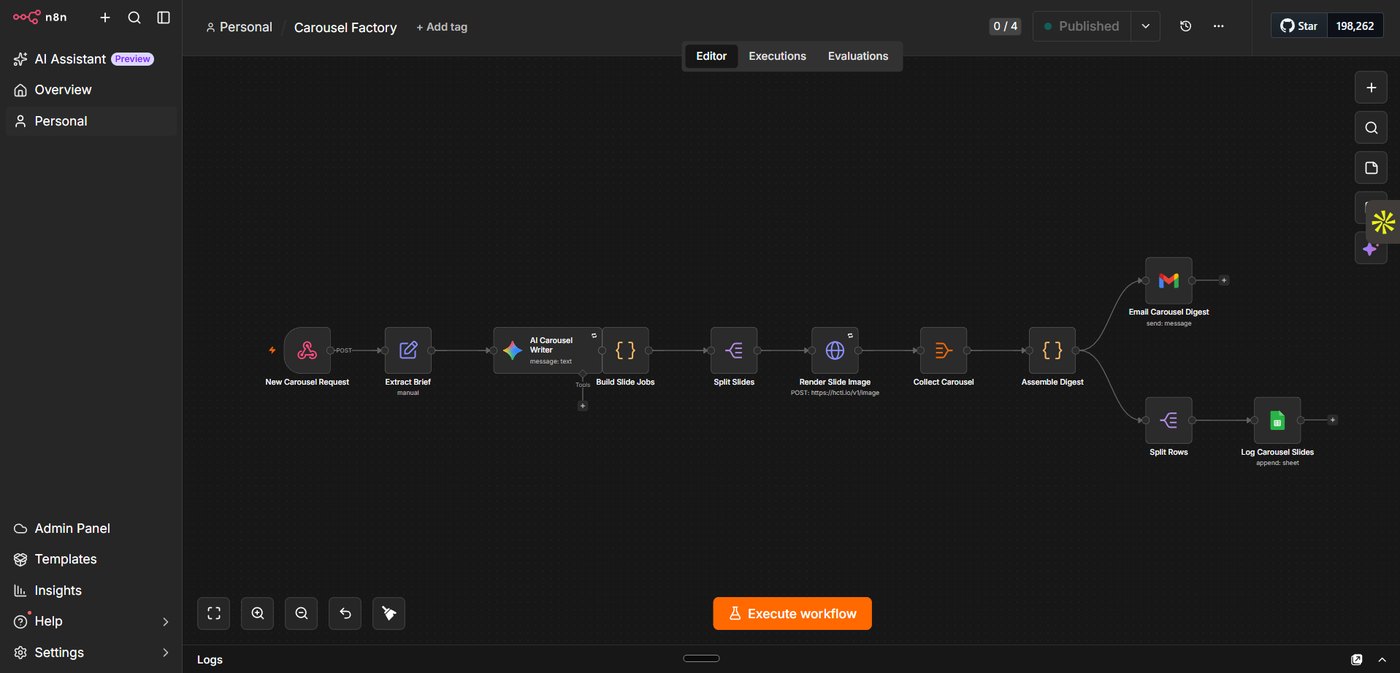The height and width of the screenshot is (673, 1400).
Task: Expand the Help menu
Action: click(91, 621)
